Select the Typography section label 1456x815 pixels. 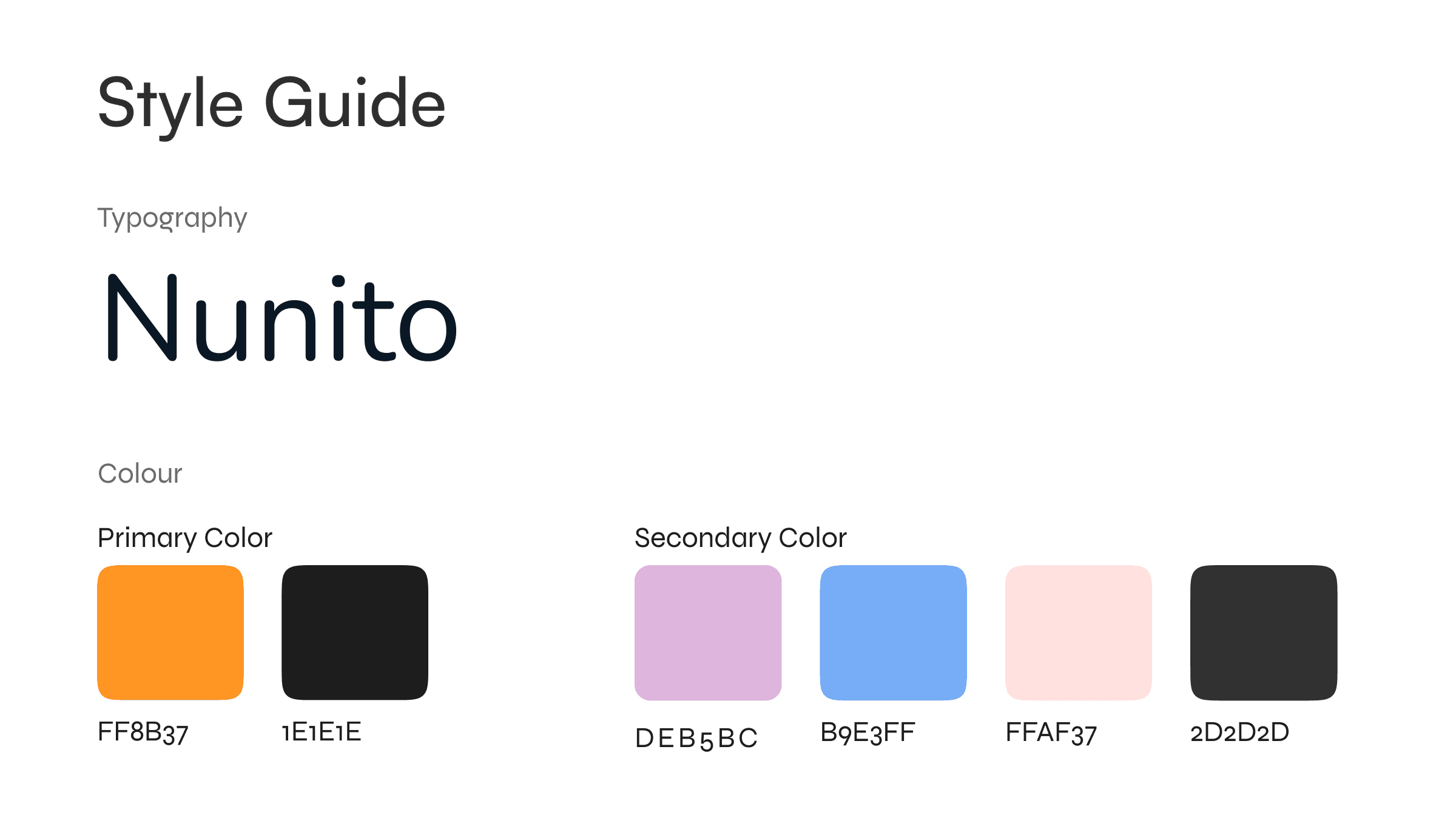point(172,218)
